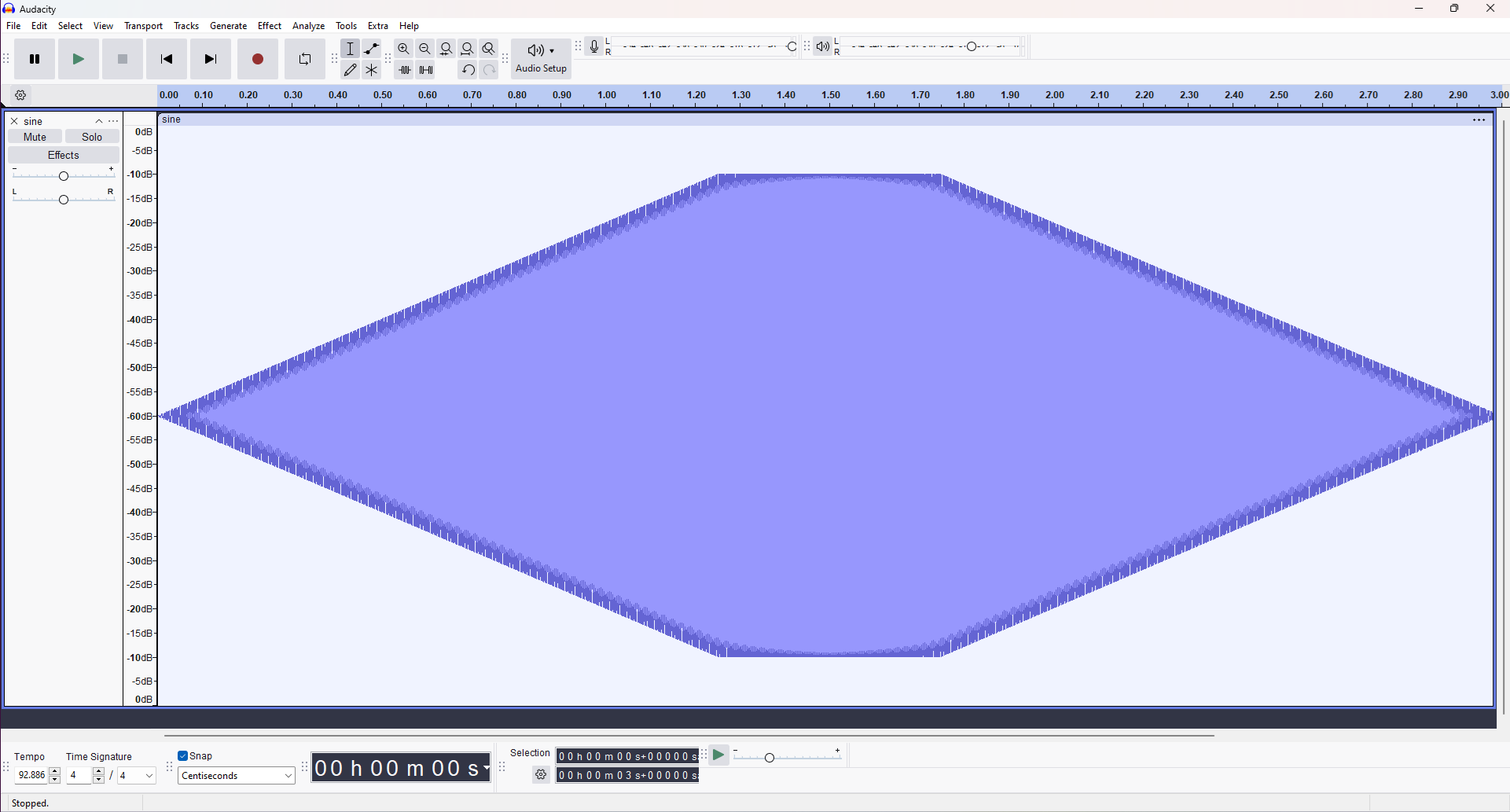Open the Effect menu

coord(270,25)
